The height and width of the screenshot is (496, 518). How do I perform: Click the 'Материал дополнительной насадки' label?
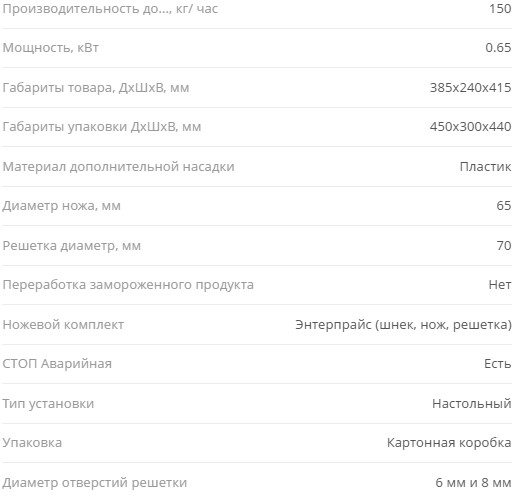(118, 166)
